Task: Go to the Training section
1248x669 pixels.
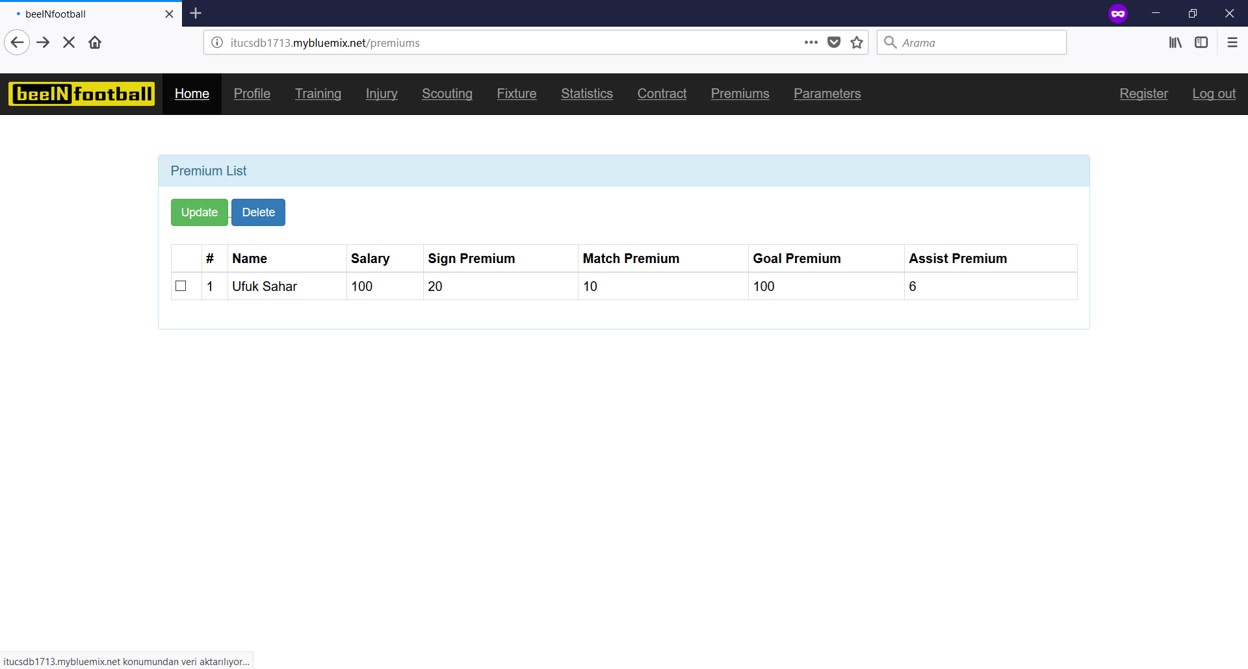Action: (318, 94)
